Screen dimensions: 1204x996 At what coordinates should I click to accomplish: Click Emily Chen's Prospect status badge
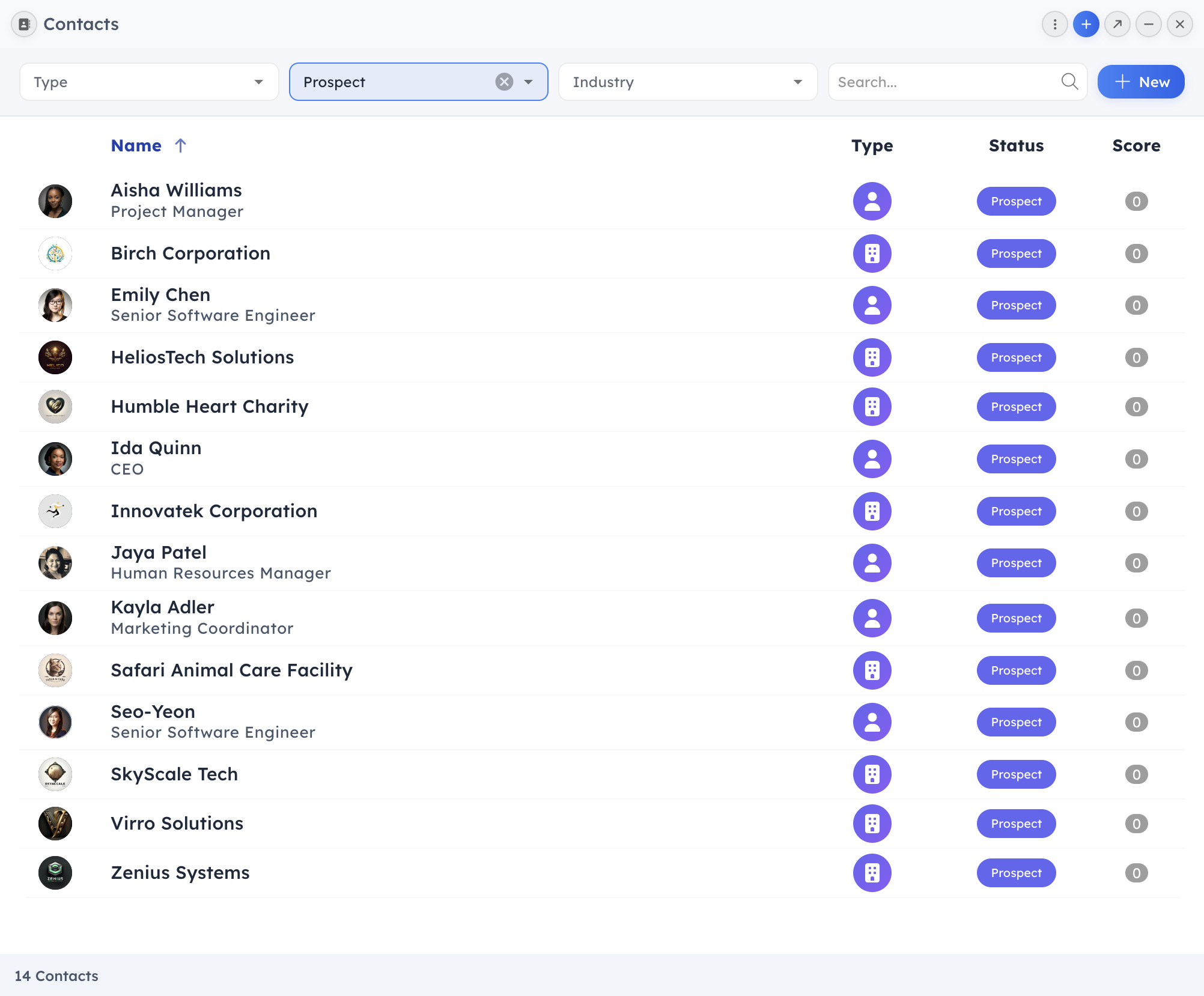coord(1016,305)
